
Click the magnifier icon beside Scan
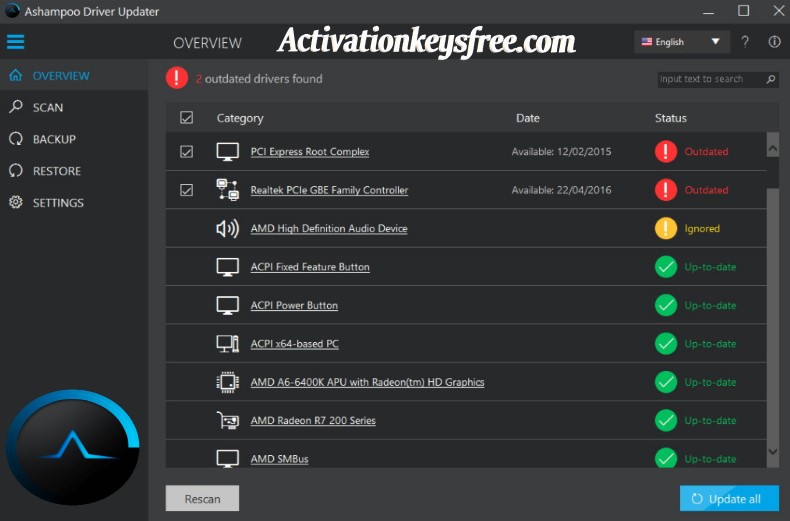tap(16, 107)
